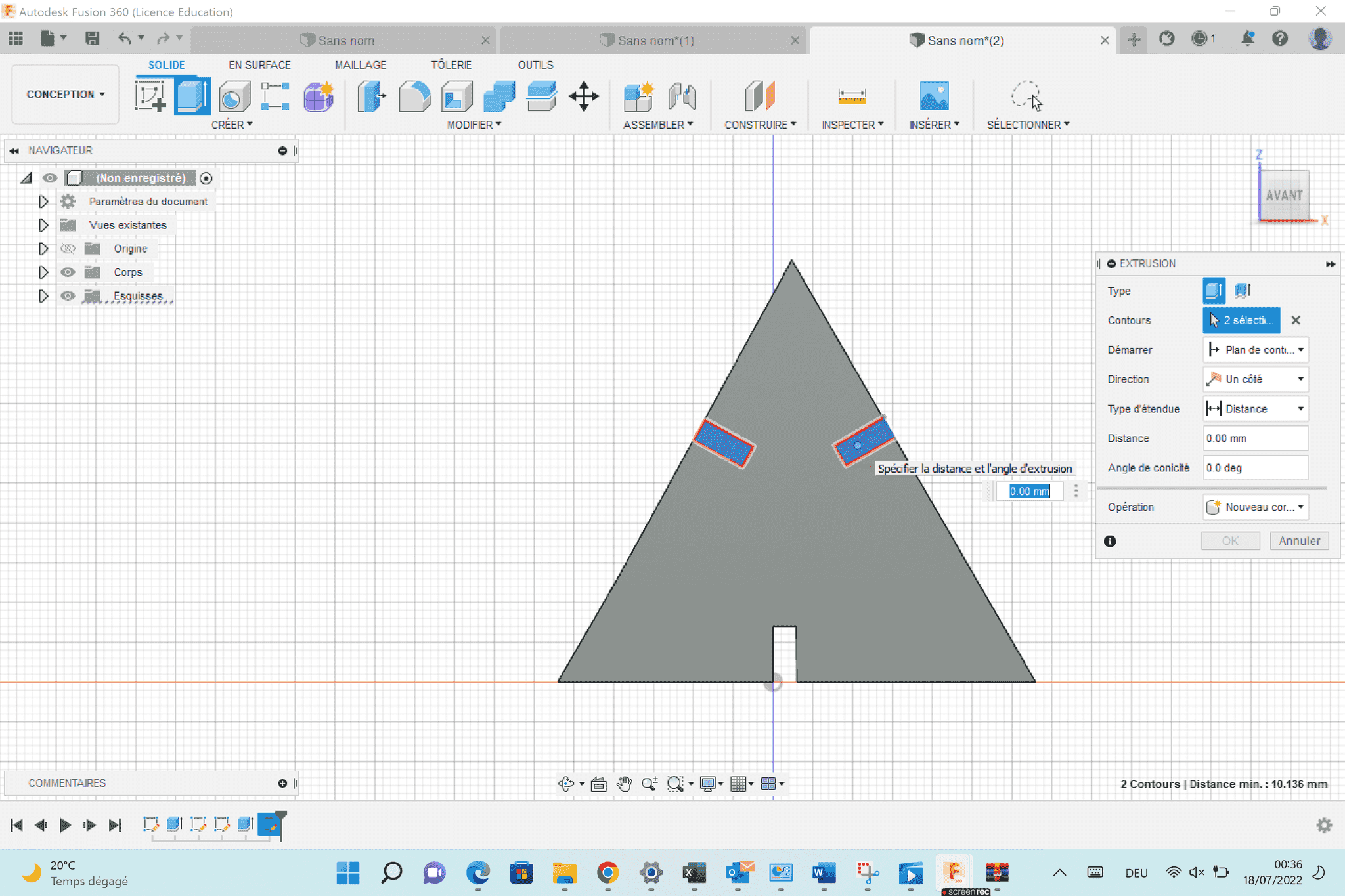Select the Fillet tool in Modifier

414,96
